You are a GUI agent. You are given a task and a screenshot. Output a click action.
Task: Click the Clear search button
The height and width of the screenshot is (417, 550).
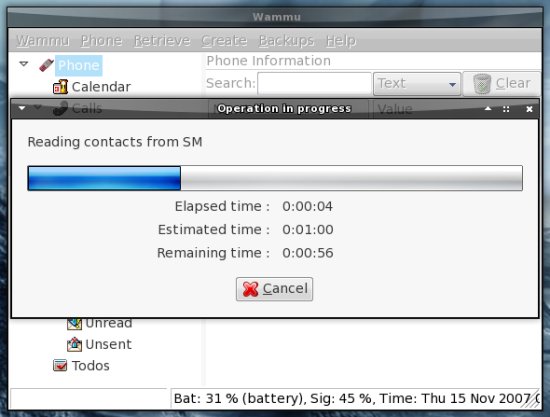[502, 84]
